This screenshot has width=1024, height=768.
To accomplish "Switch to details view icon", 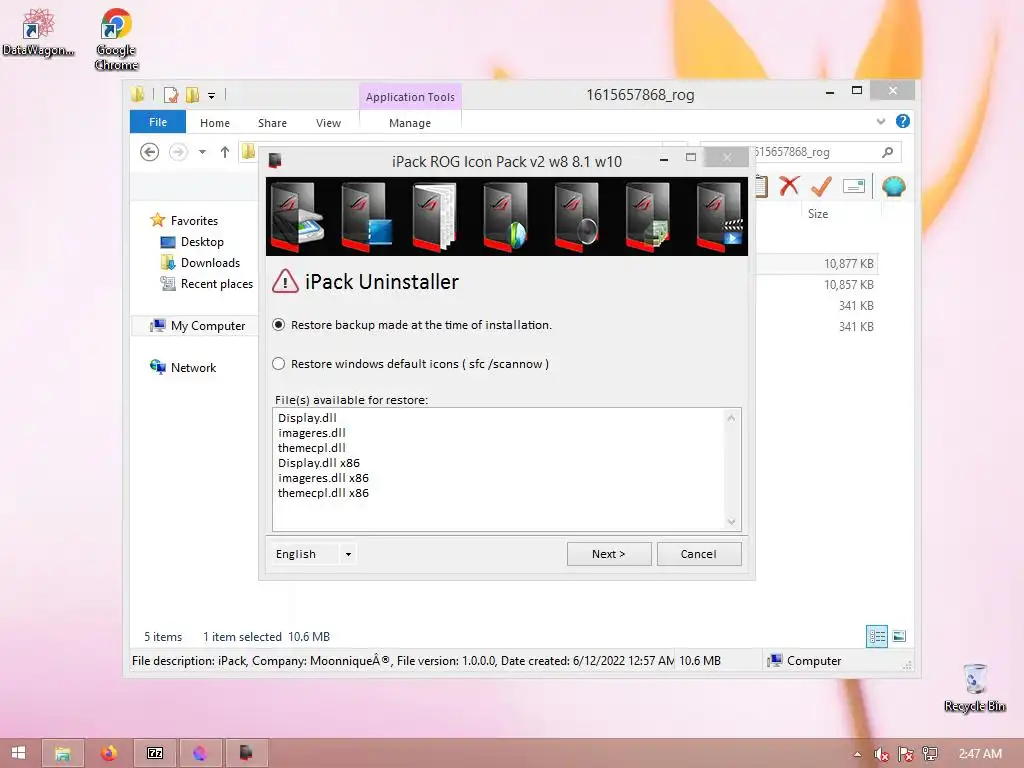I will pos(876,636).
